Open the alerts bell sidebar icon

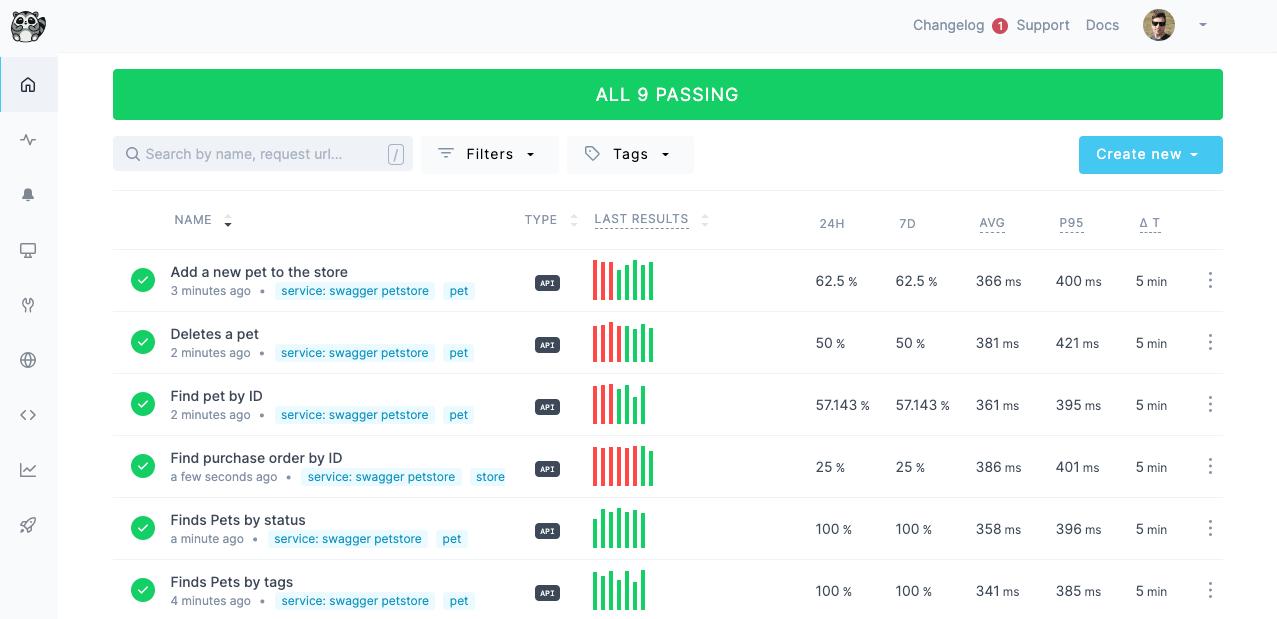coord(28,194)
